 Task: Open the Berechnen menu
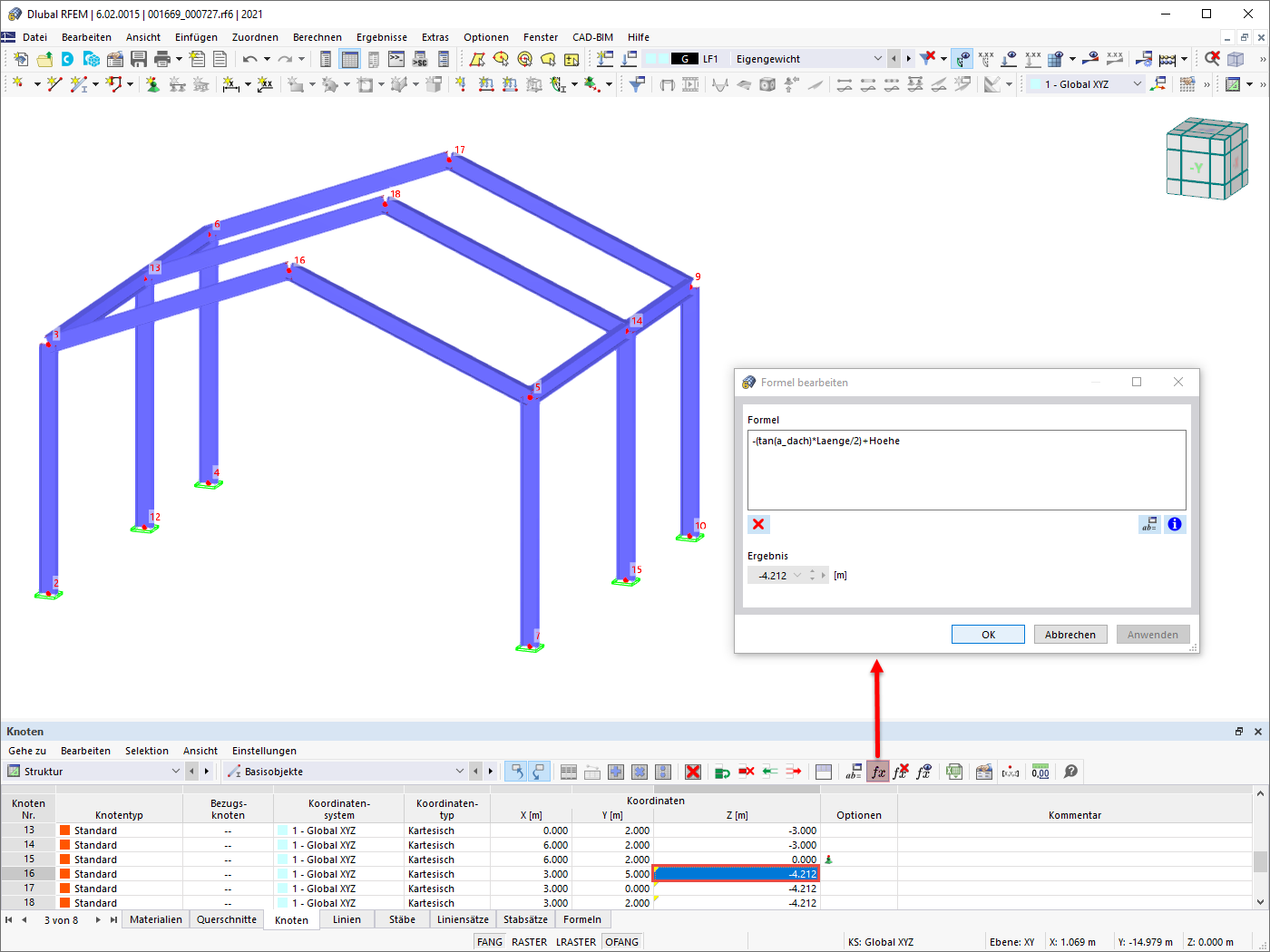pyautogui.click(x=317, y=37)
